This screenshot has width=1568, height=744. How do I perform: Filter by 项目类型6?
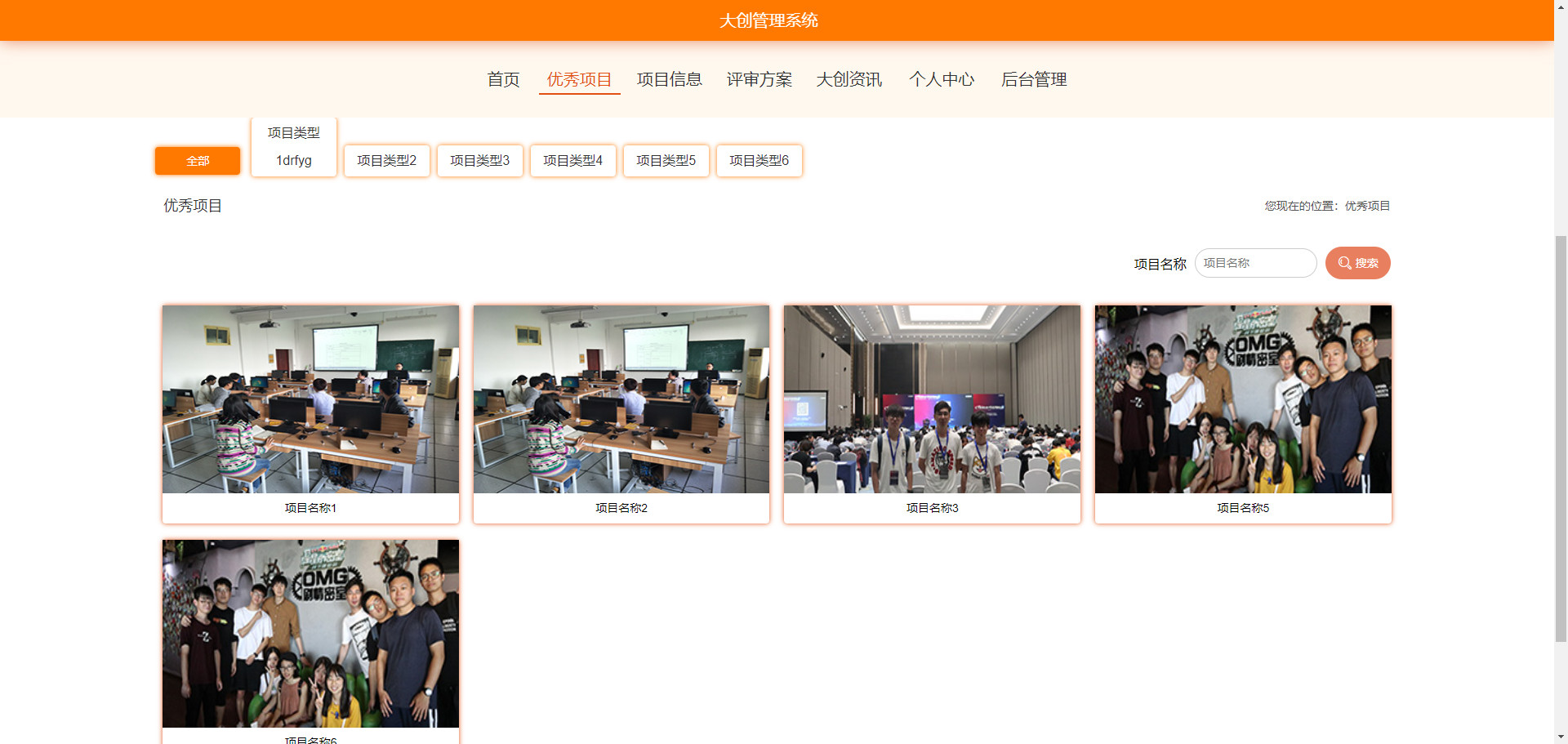click(759, 161)
